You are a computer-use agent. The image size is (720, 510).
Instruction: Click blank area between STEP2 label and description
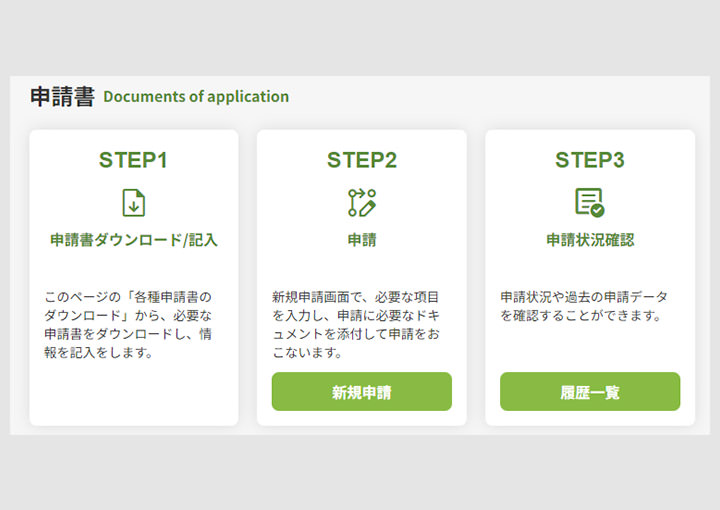click(x=361, y=268)
